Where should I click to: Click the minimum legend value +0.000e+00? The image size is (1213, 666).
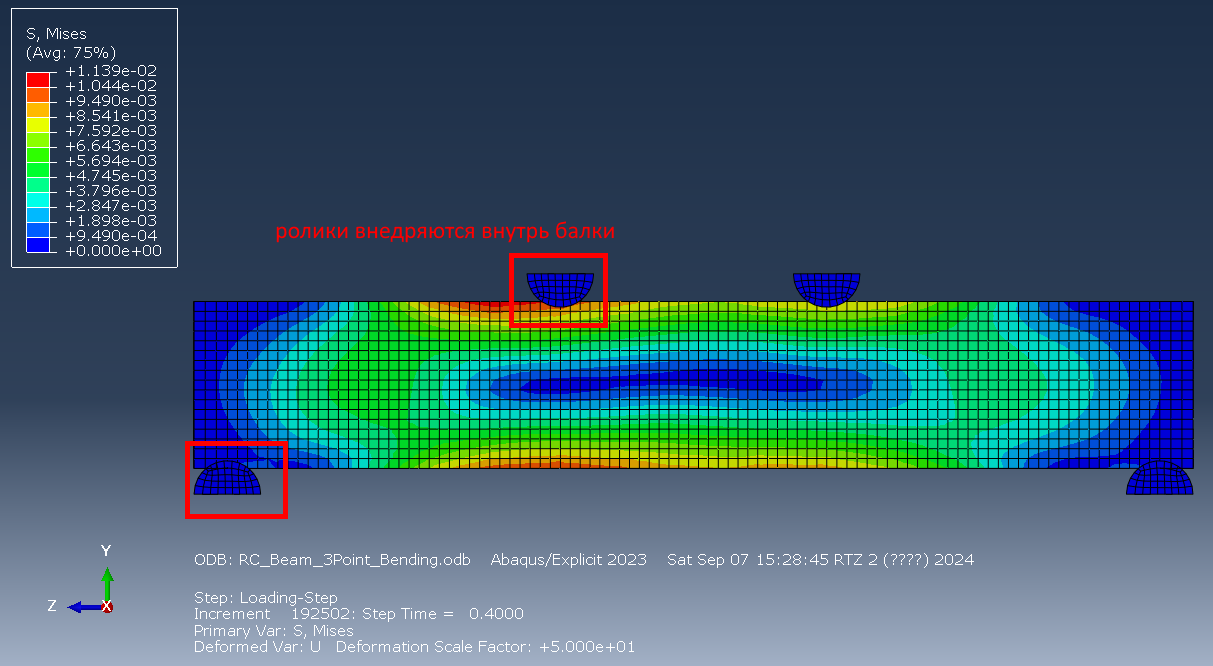pyautogui.click(x=111, y=251)
